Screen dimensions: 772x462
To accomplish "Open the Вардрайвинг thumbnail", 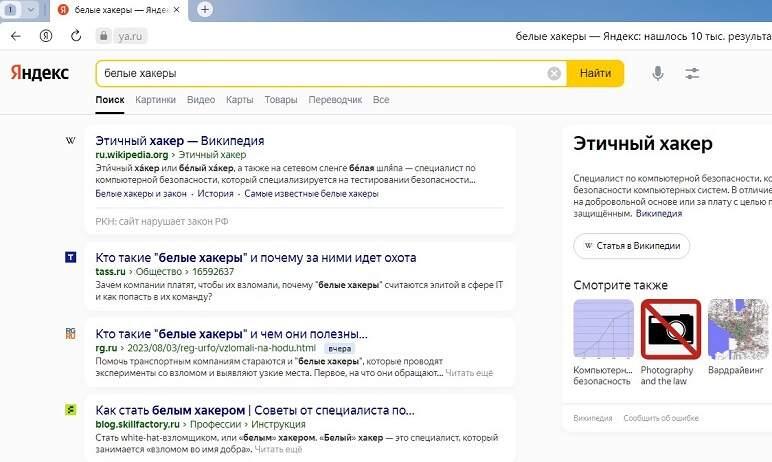I will tap(738, 329).
